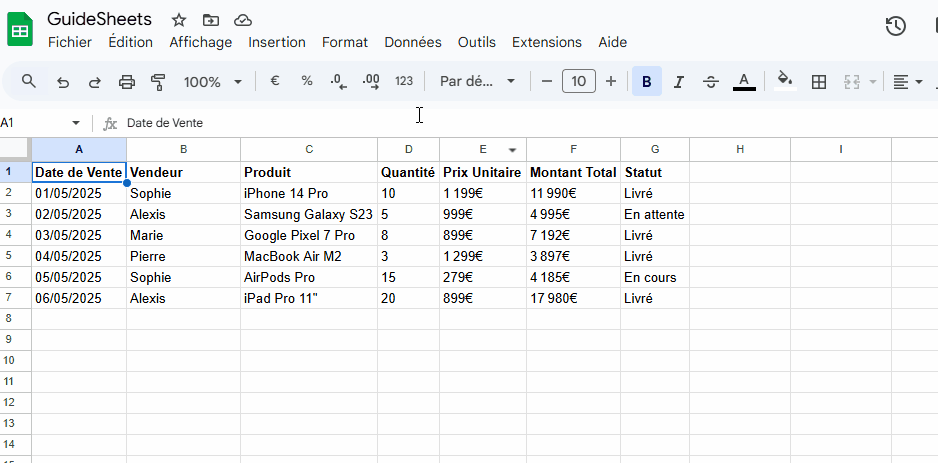
Task: Open column E dropdown arrow
Action: (x=513, y=150)
